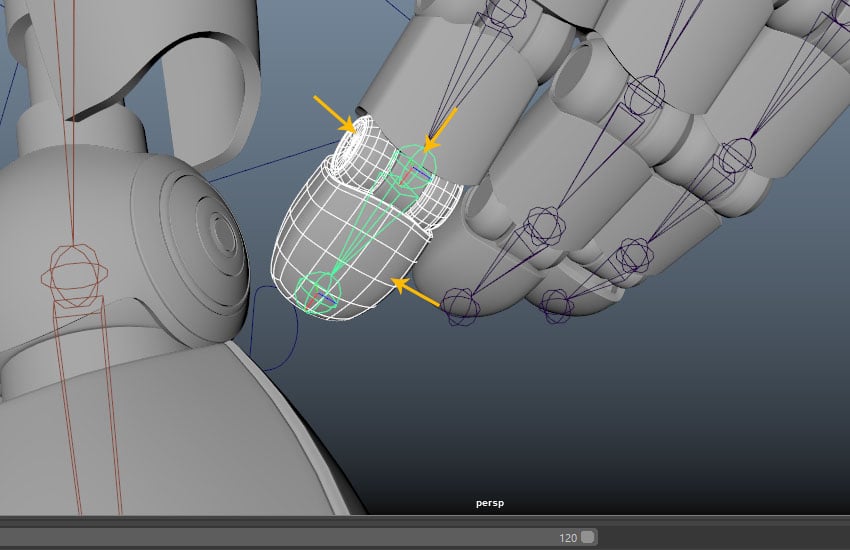This screenshot has width=850, height=550.
Task: Click the time slider strip below the viewport
Action: [x=425, y=521]
